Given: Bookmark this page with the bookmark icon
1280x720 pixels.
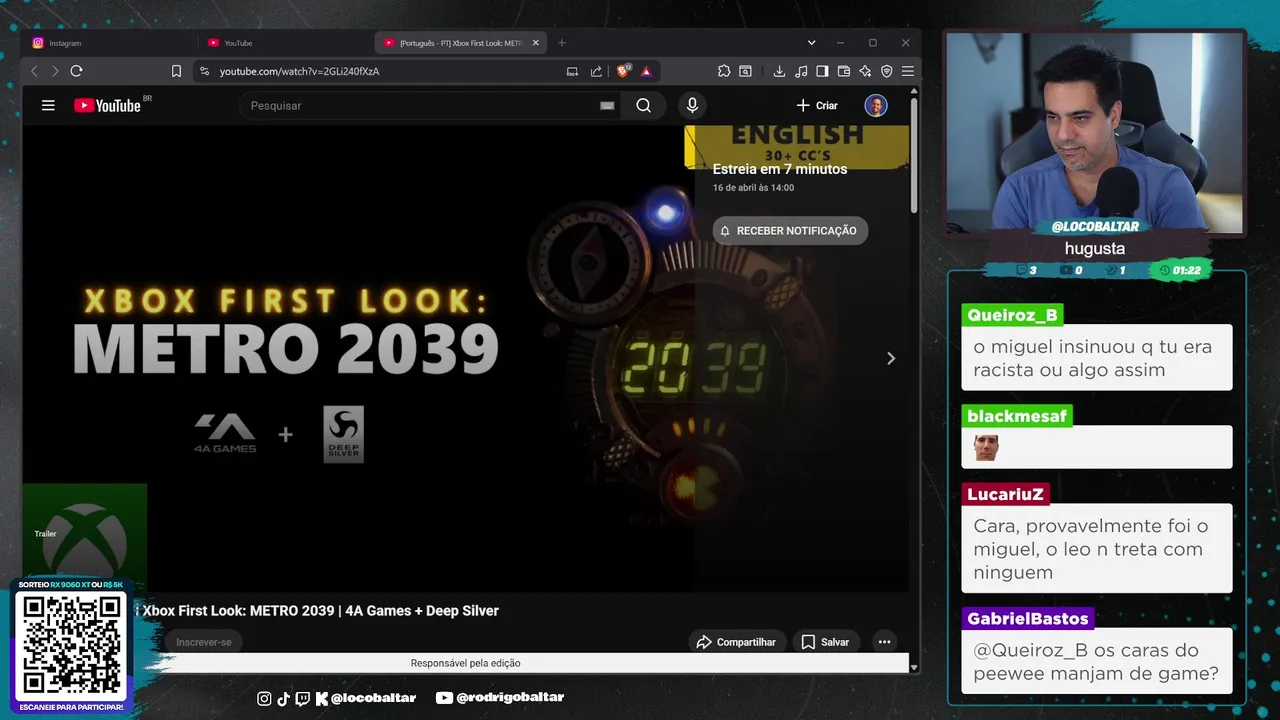Looking at the screenshot, I should 176,71.
